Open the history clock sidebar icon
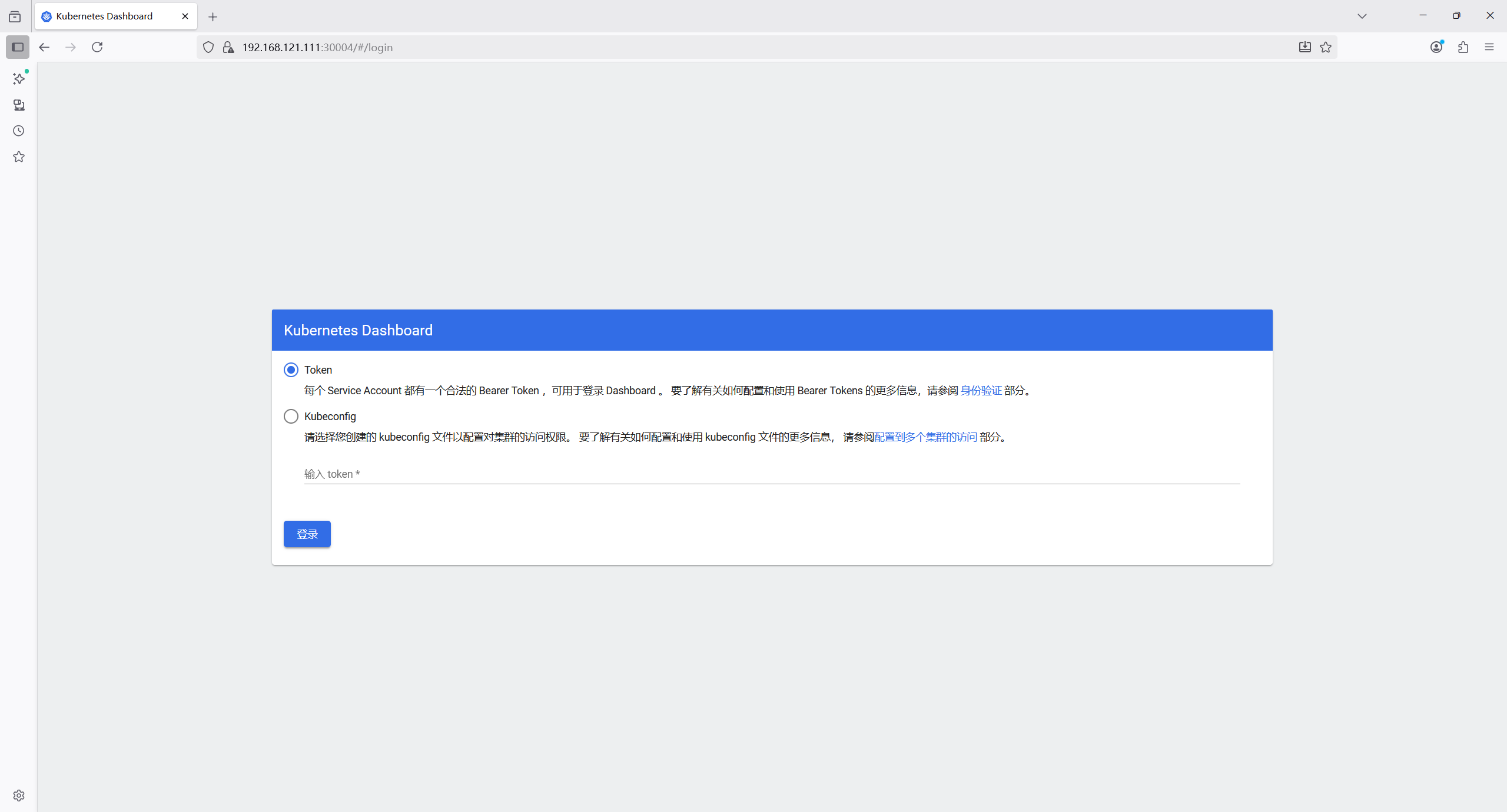This screenshot has height=812, width=1507. (x=19, y=131)
